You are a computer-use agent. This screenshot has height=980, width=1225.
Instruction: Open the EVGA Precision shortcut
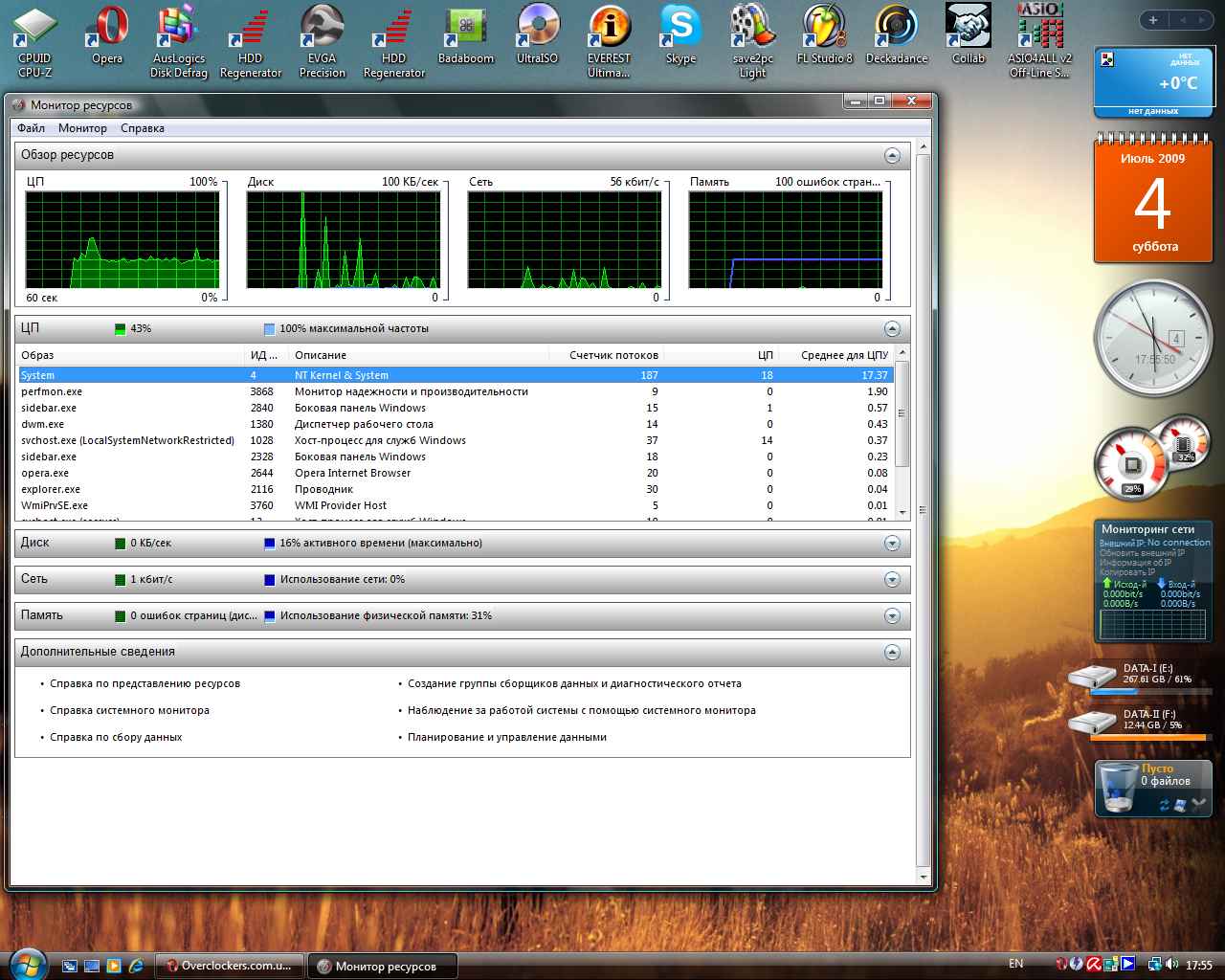[x=323, y=40]
